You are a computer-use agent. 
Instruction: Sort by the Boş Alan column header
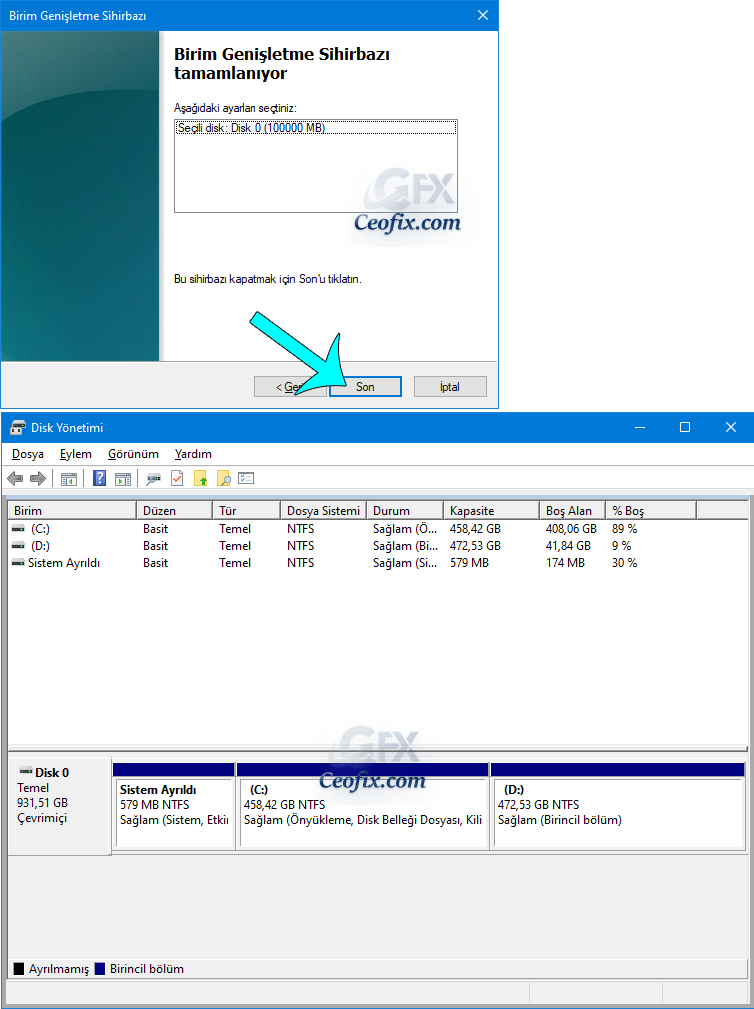coord(573,511)
